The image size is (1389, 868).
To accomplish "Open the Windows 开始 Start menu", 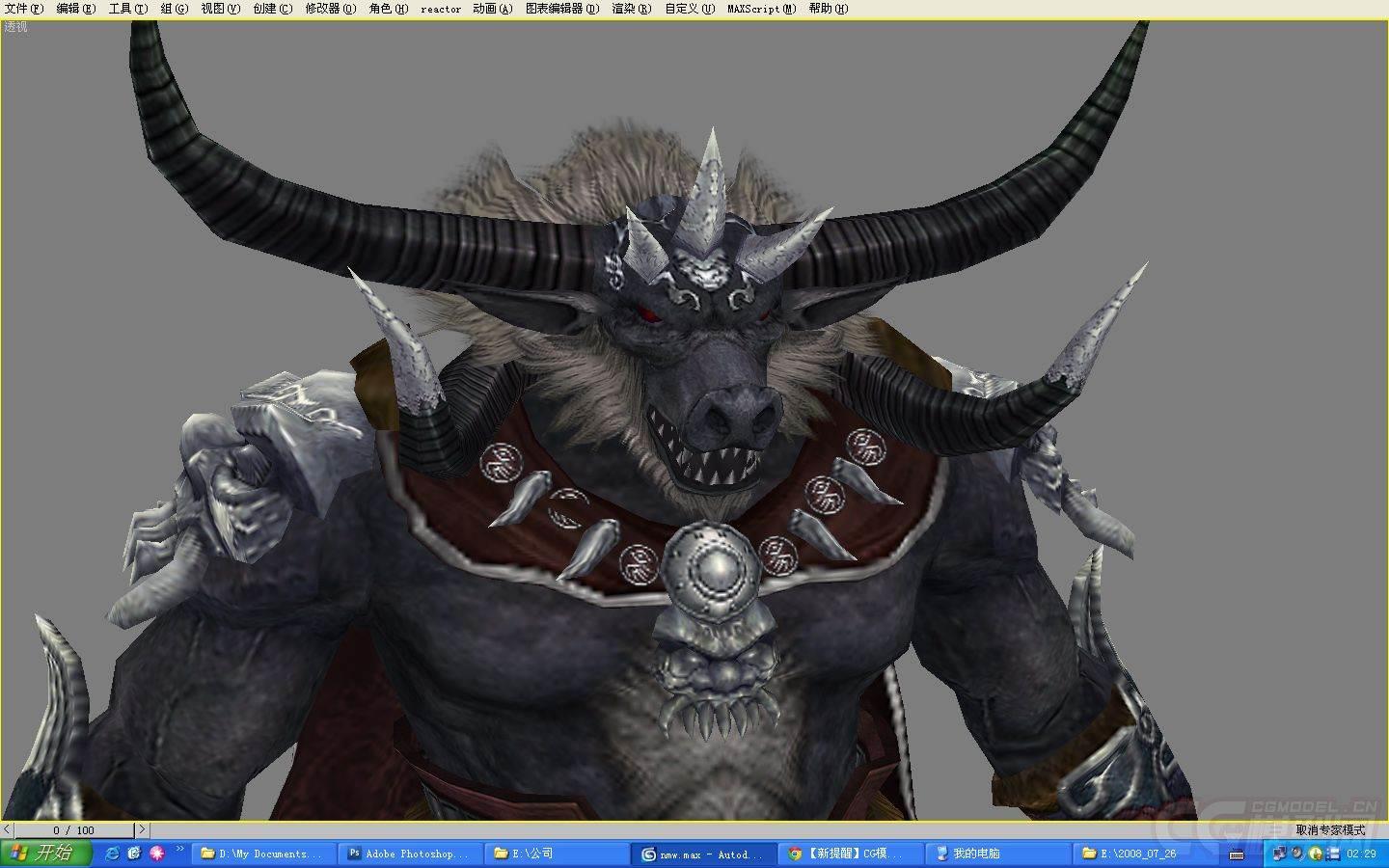I will point(45,854).
